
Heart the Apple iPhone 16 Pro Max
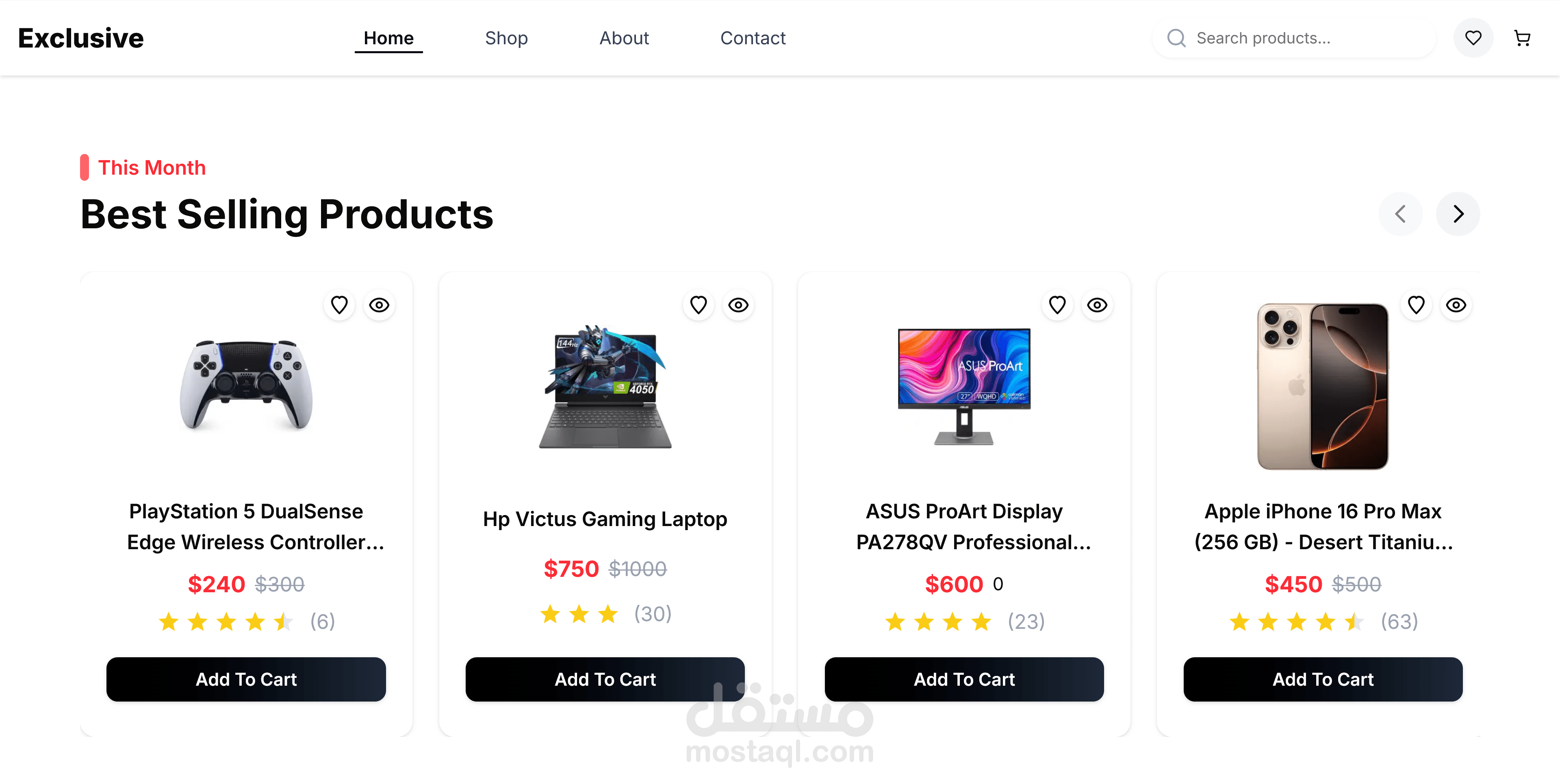tap(1416, 305)
